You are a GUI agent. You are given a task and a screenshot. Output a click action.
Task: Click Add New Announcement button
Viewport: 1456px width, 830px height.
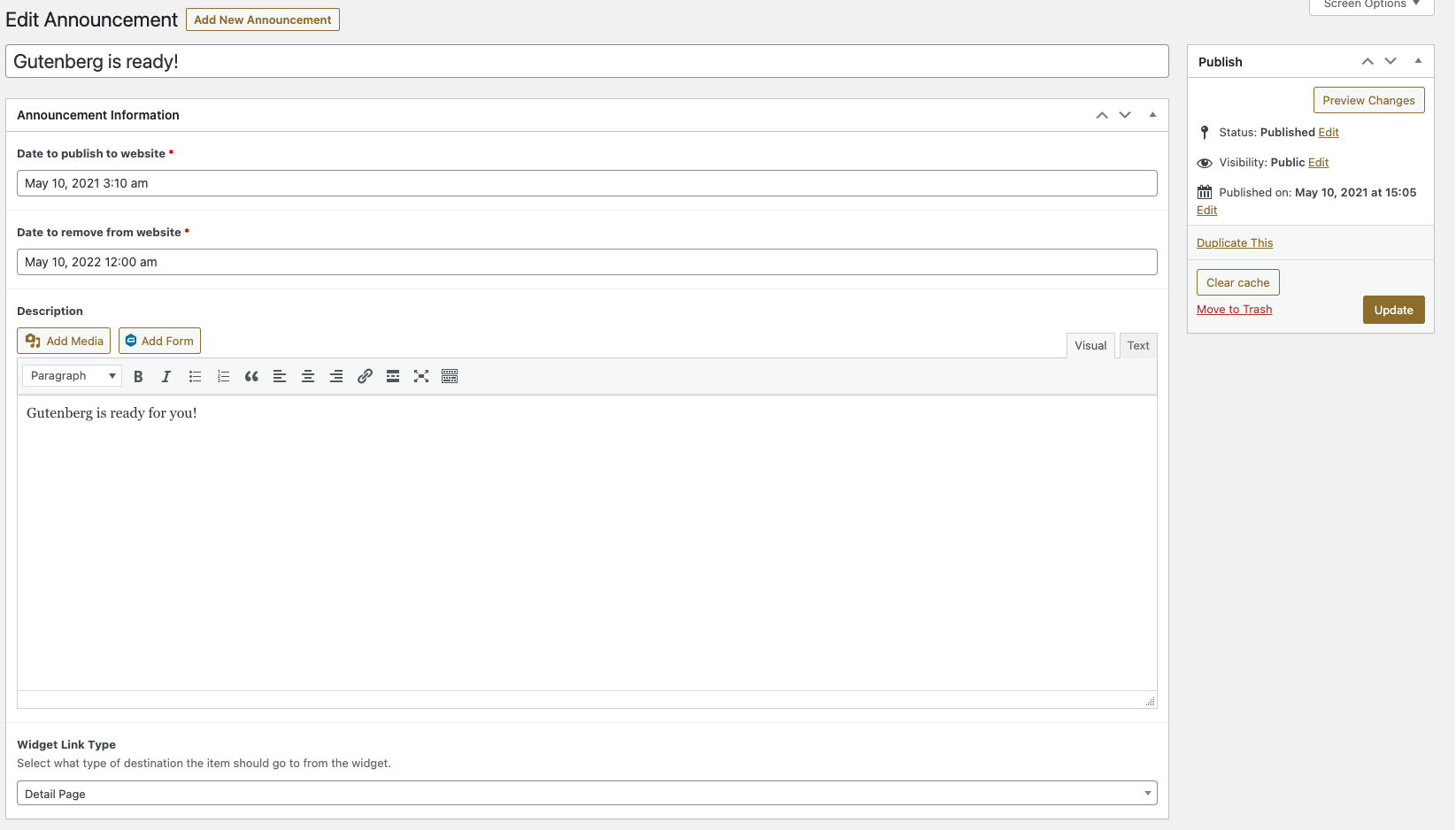[x=263, y=19]
